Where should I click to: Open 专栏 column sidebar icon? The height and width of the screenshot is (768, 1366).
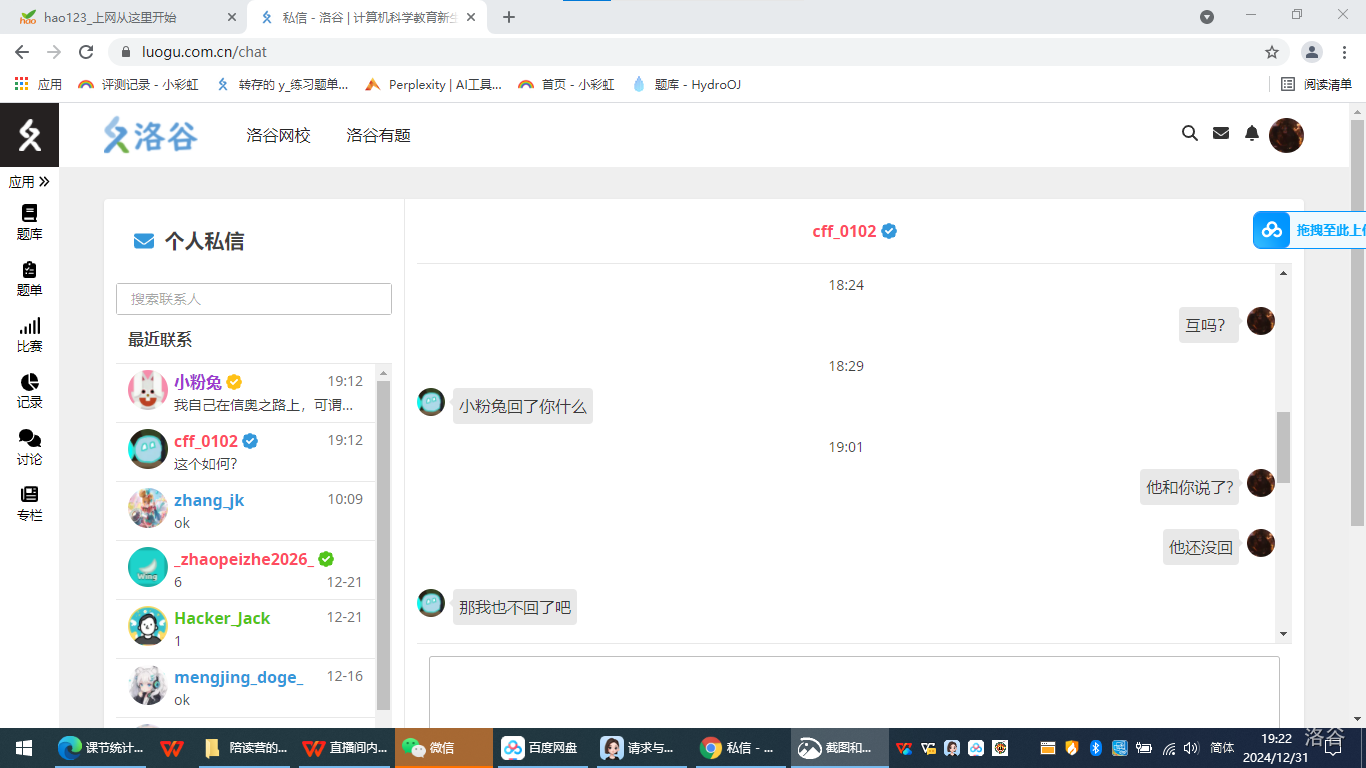click(x=29, y=503)
